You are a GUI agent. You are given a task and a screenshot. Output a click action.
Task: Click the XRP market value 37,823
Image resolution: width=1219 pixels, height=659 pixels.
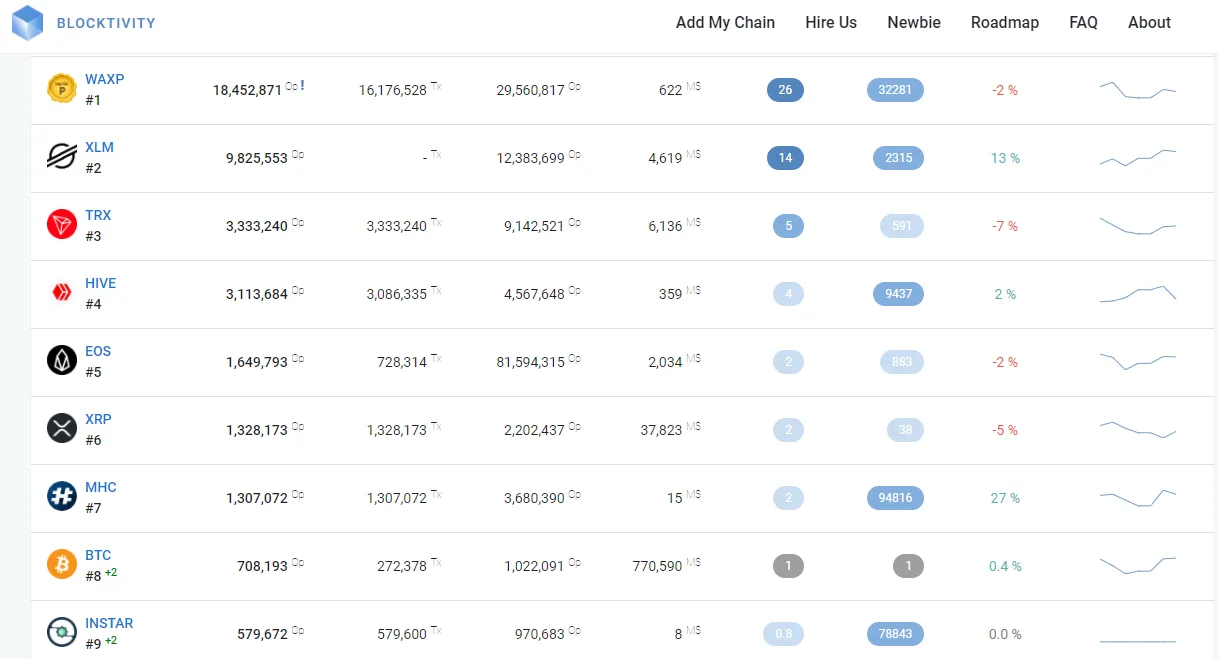coord(661,430)
